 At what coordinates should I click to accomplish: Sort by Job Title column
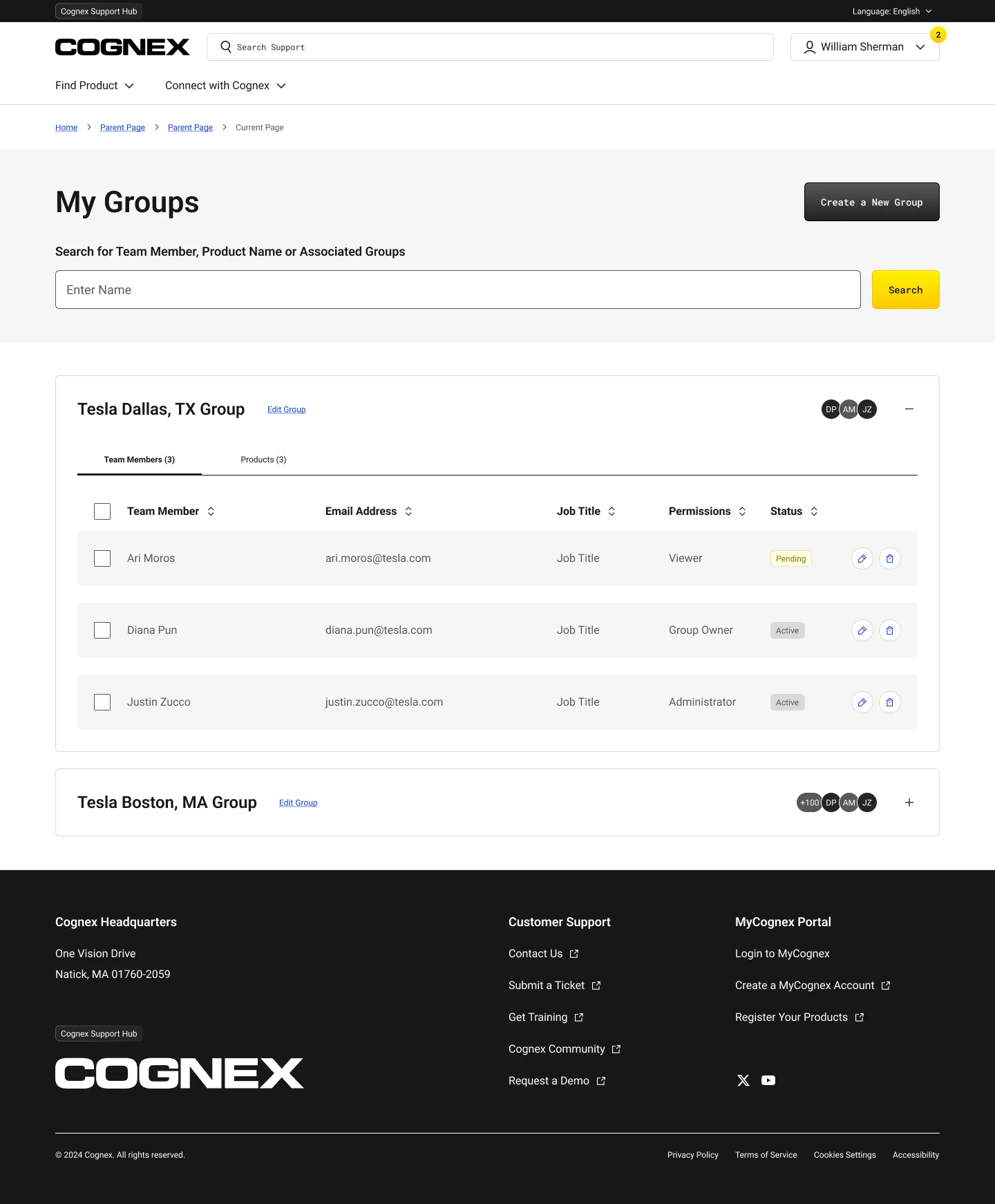pos(612,511)
